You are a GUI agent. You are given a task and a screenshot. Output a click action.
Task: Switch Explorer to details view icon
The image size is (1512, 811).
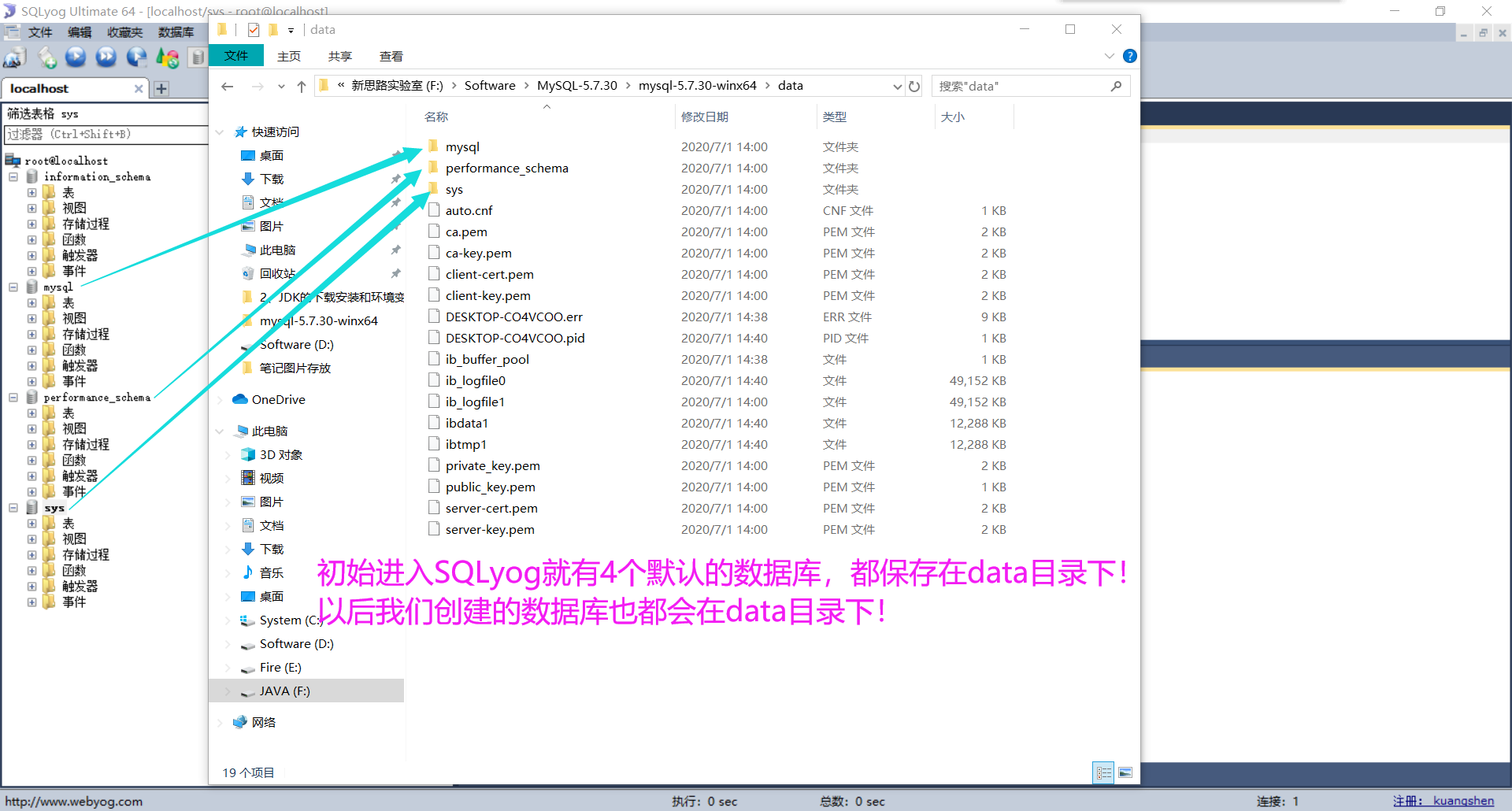coord(1104,772)
